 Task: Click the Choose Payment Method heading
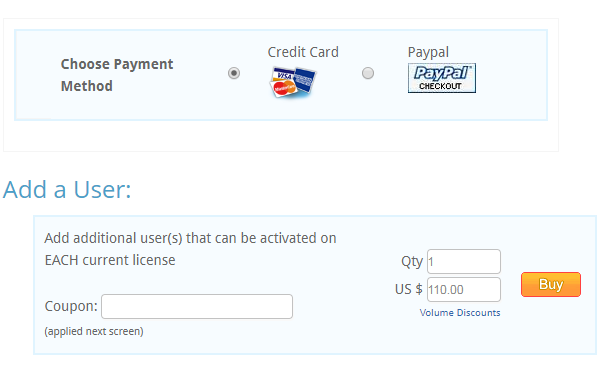click(x=117, y=75)
